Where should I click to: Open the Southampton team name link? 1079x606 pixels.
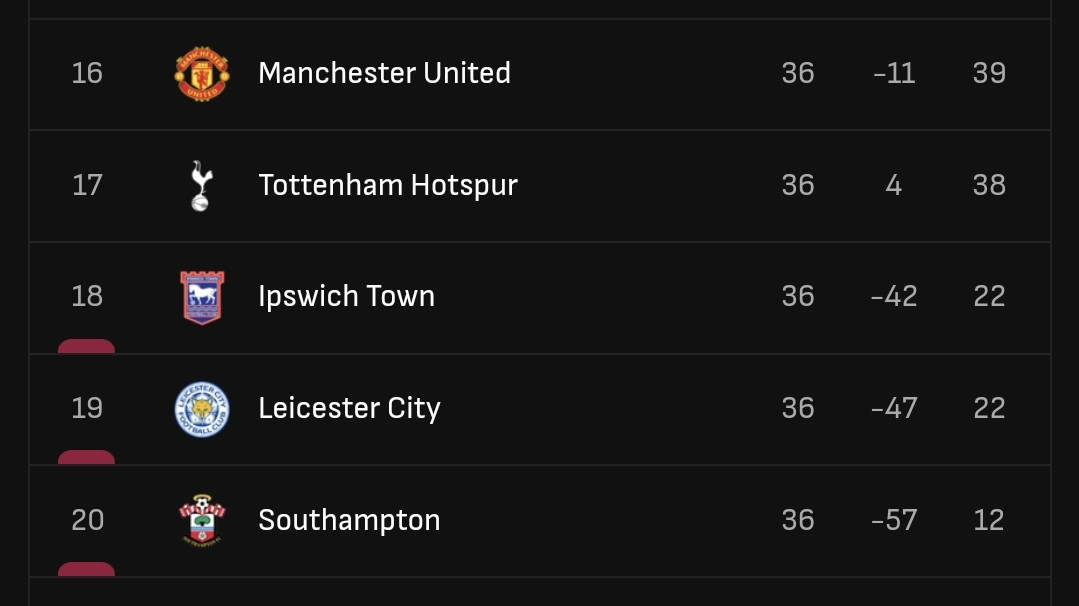click(349, 520)
